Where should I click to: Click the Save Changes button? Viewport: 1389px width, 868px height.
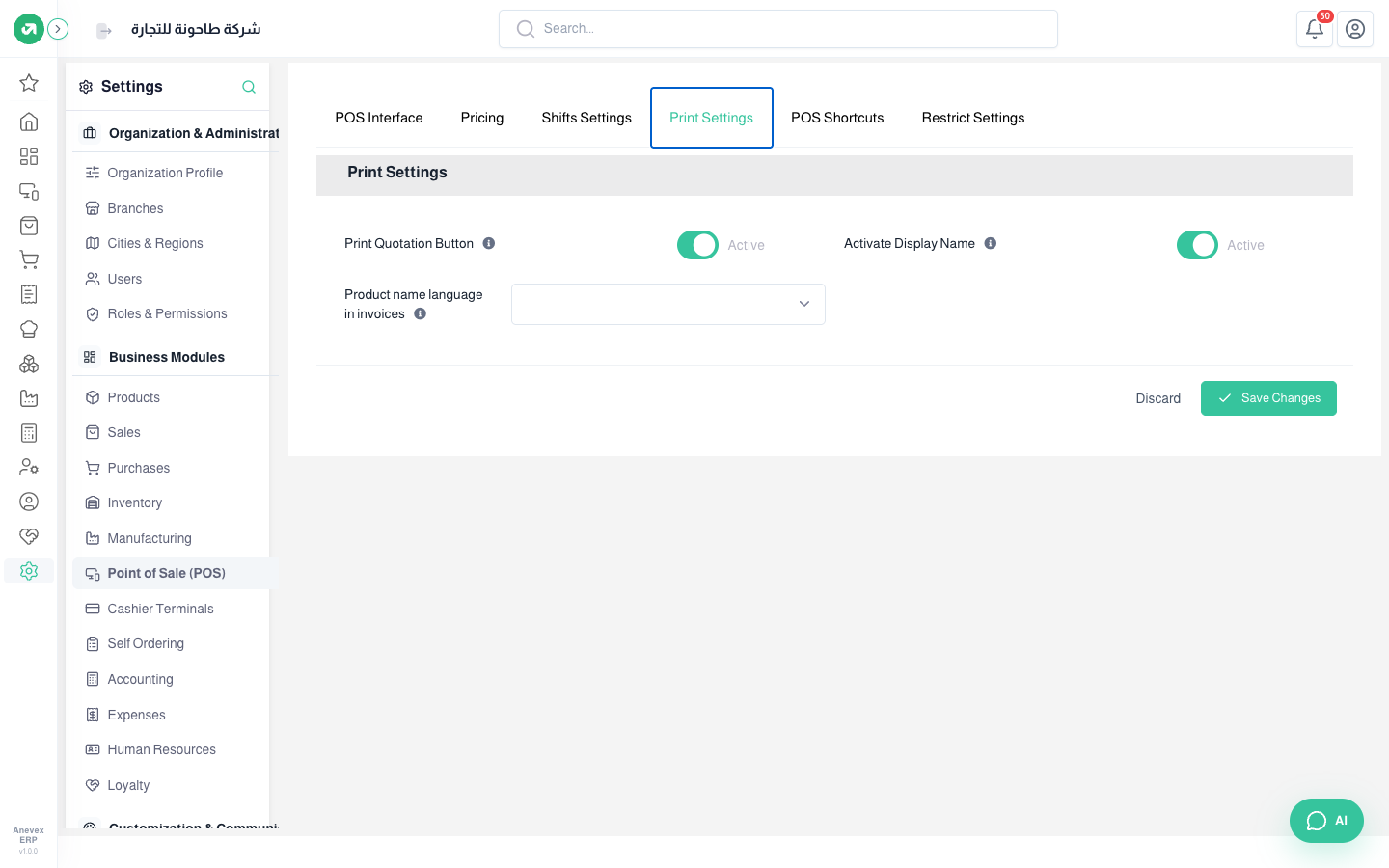pos(1268,398)
